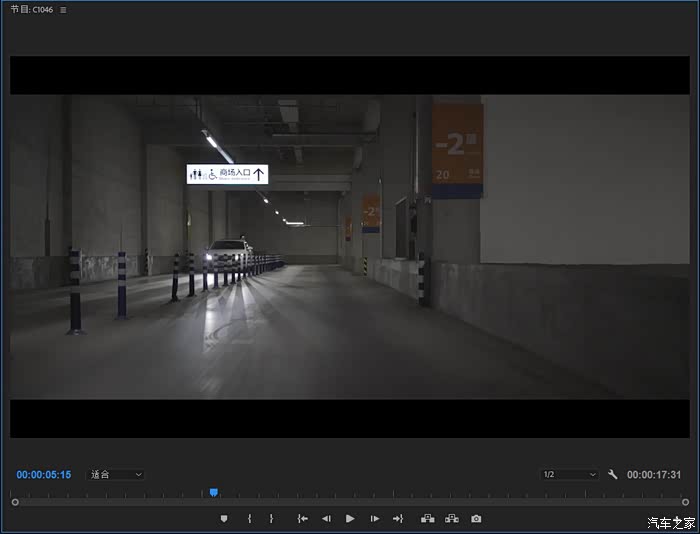Screen dimensions: 700x534
Task: Step forward one frame
Action: tap(374, 519)
